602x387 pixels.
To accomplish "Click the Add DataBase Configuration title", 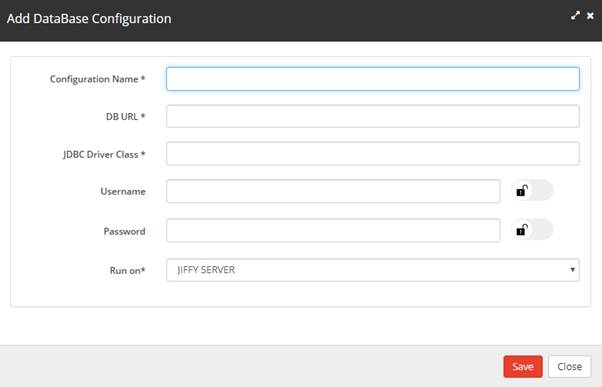I will 89,18.
